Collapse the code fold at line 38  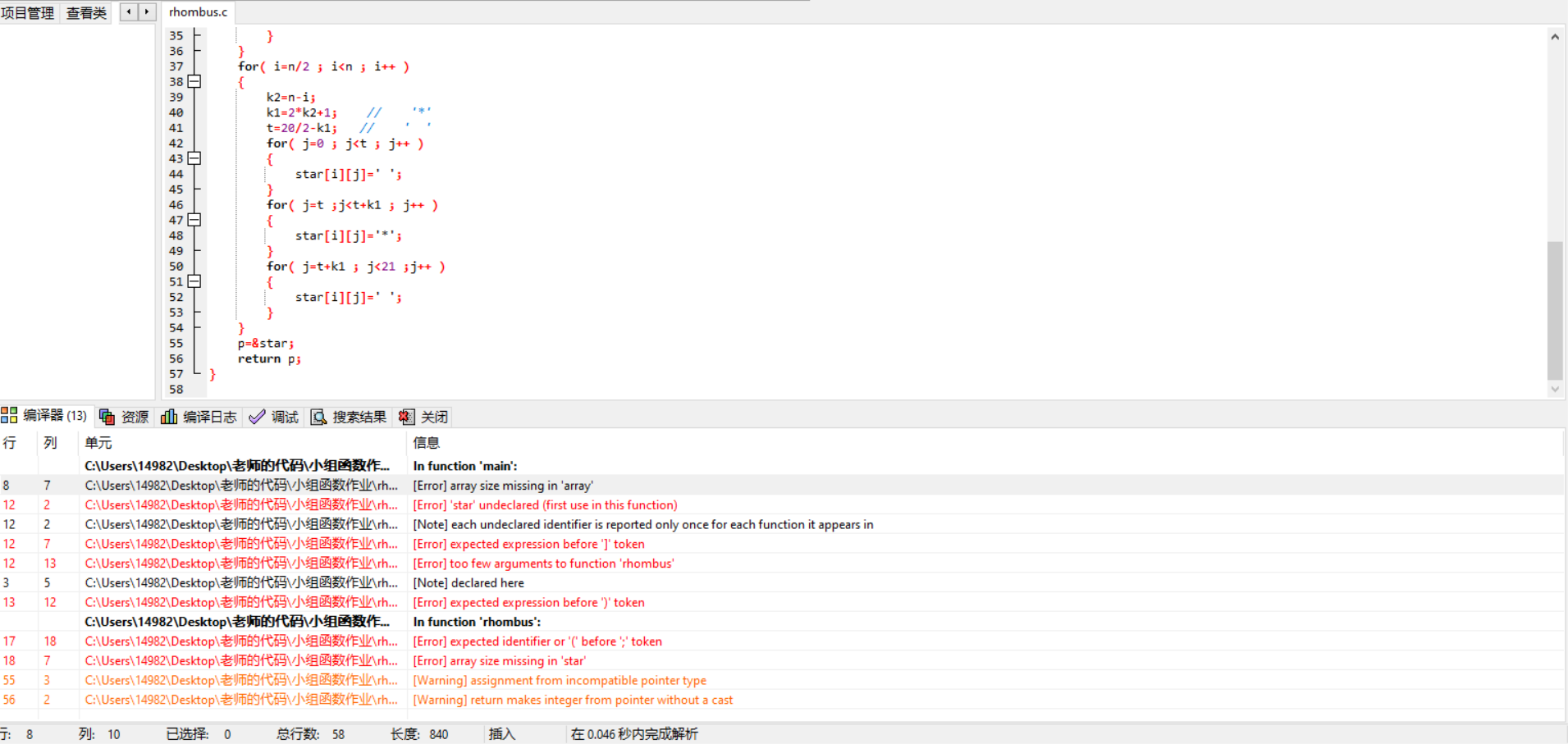coord(194,81)
